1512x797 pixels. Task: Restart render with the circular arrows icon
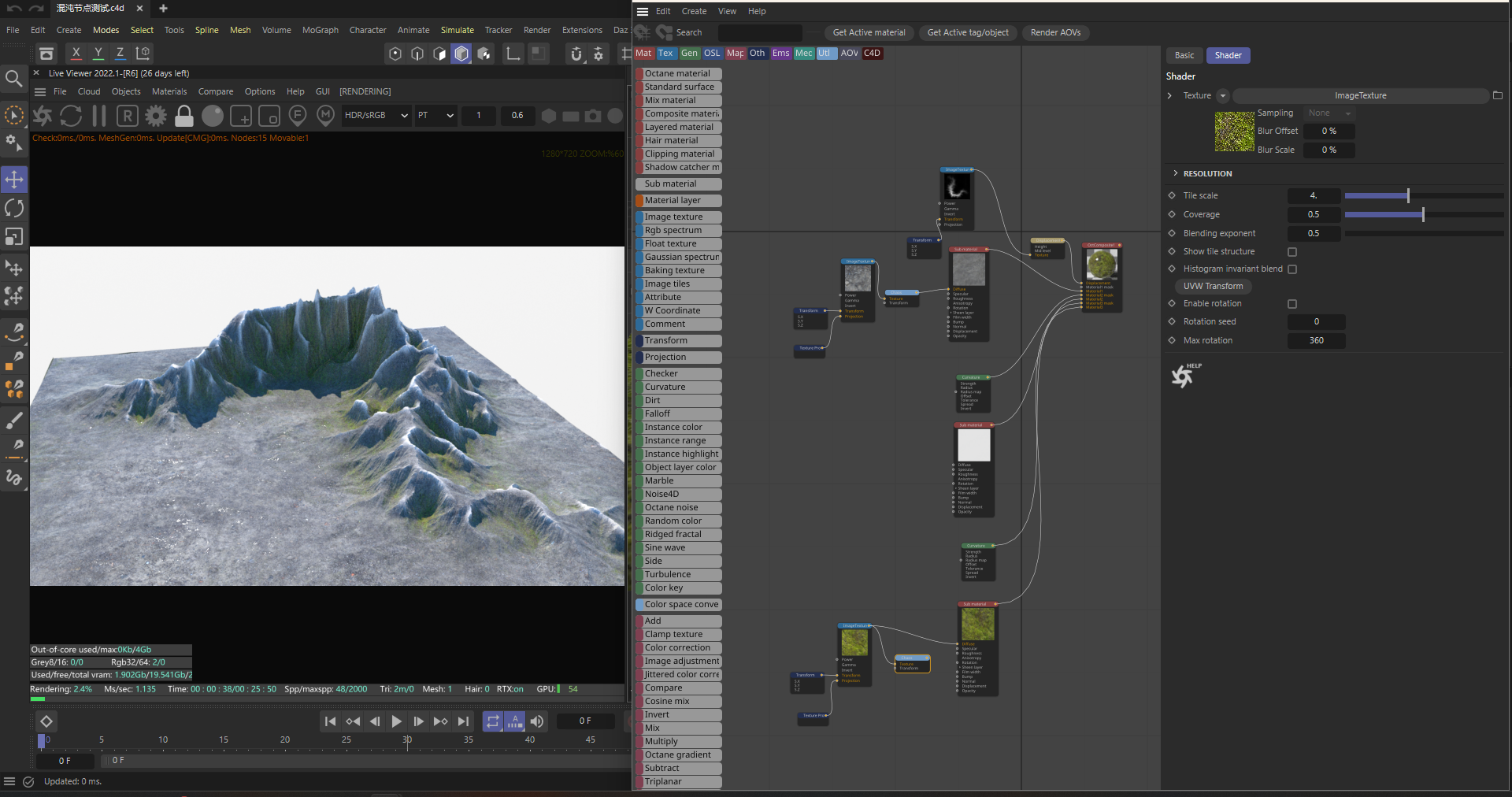tap(71, 117)
